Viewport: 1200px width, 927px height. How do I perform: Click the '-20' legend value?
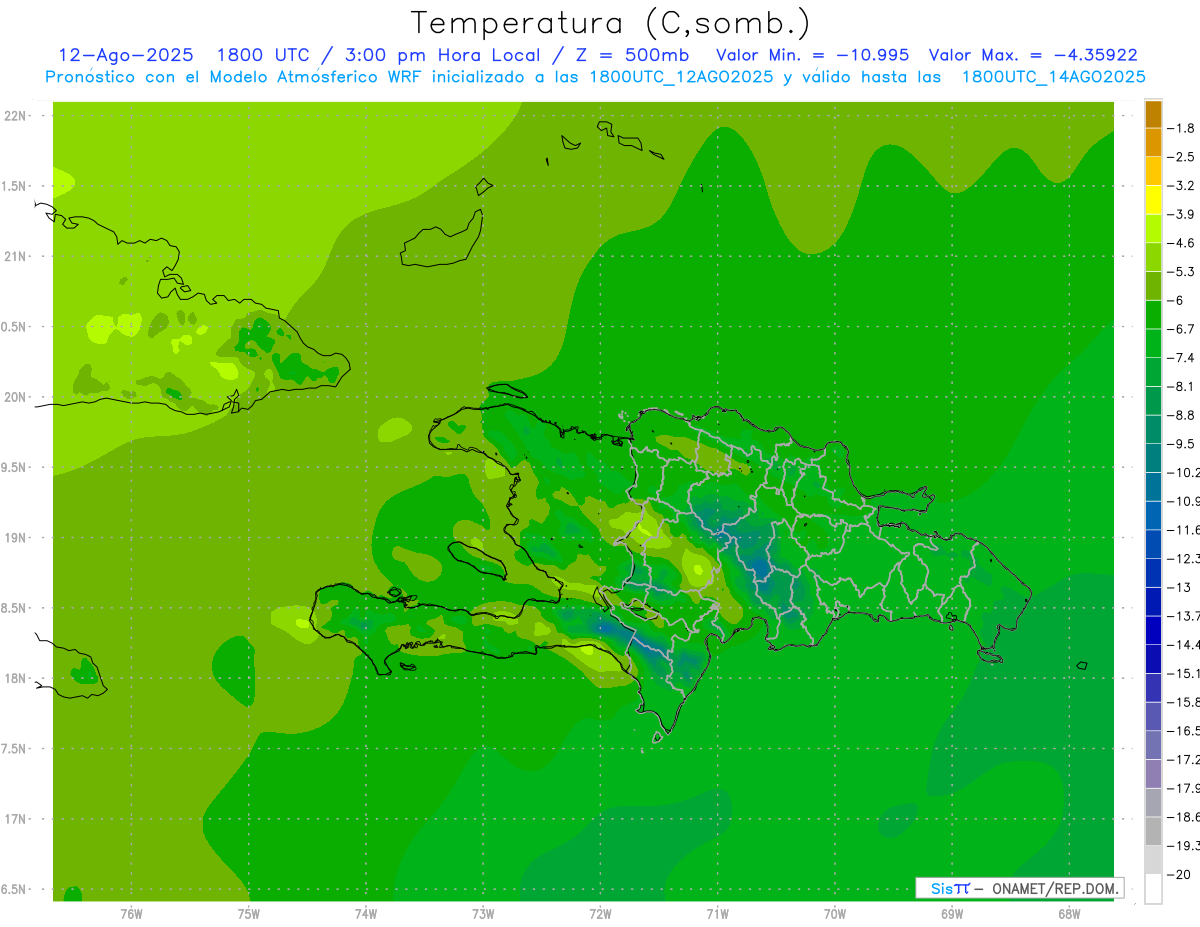[x=1180, y=874]
